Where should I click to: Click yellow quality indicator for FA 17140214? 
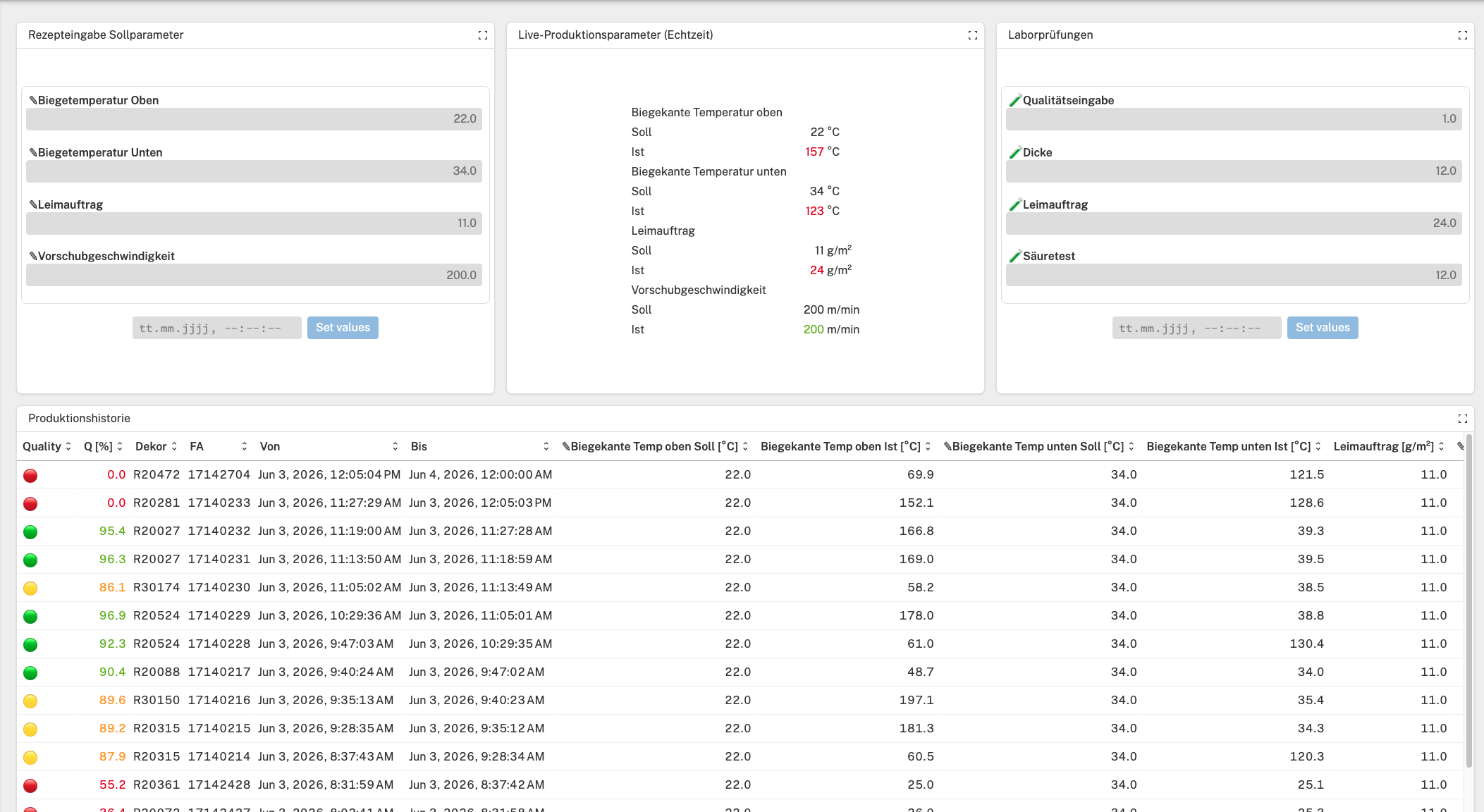(x=30, y=758)
